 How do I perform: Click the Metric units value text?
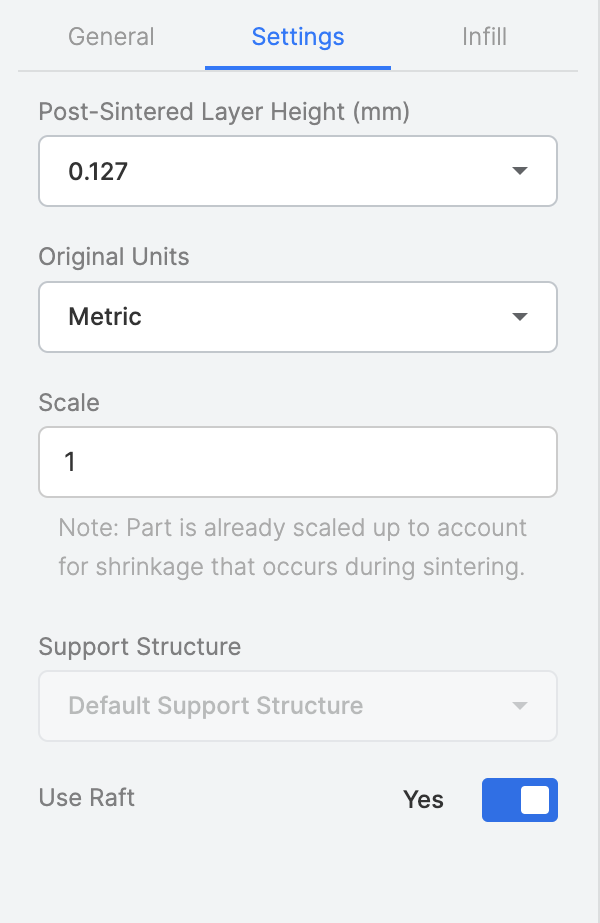pyautogui.click(x=105, y=317)
